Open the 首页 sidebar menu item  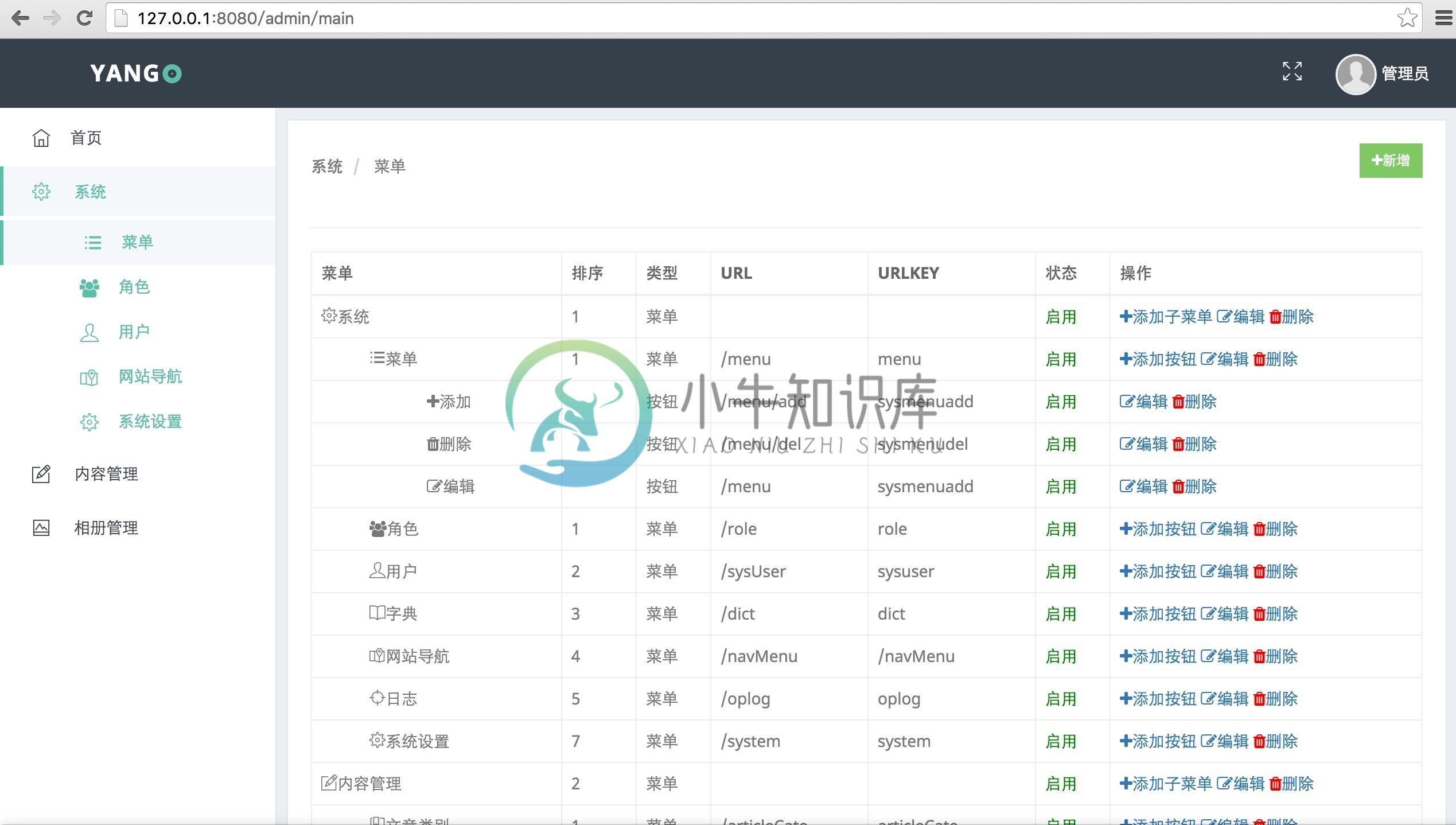tap(138, 138)
